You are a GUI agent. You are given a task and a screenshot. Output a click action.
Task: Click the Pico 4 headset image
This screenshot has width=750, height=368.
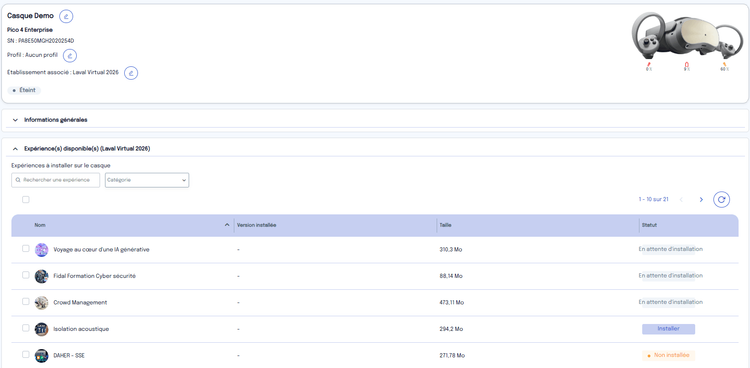click(x=687, y=36)
